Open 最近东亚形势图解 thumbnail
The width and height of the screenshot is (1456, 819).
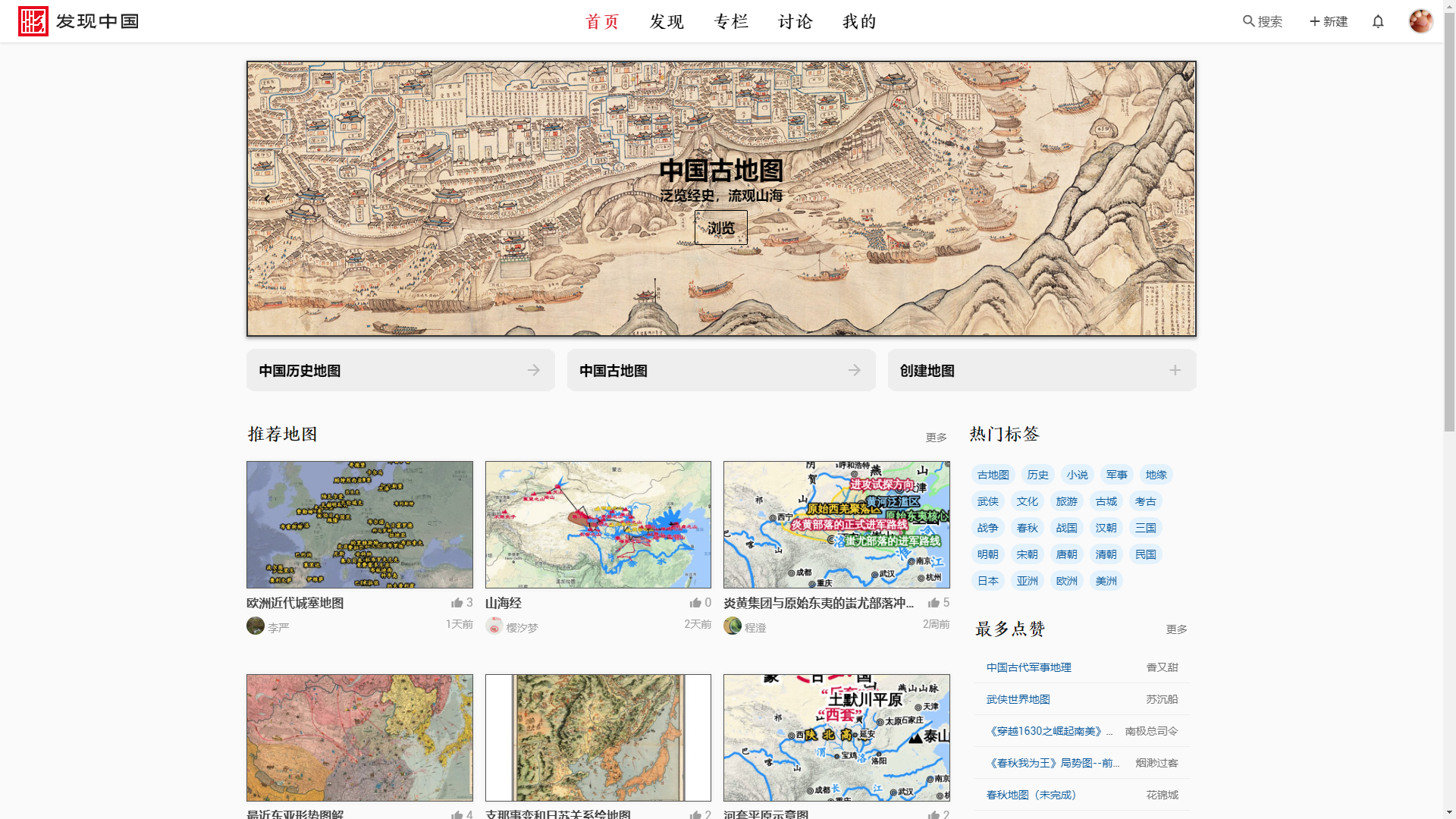click(x=359, y=738)
